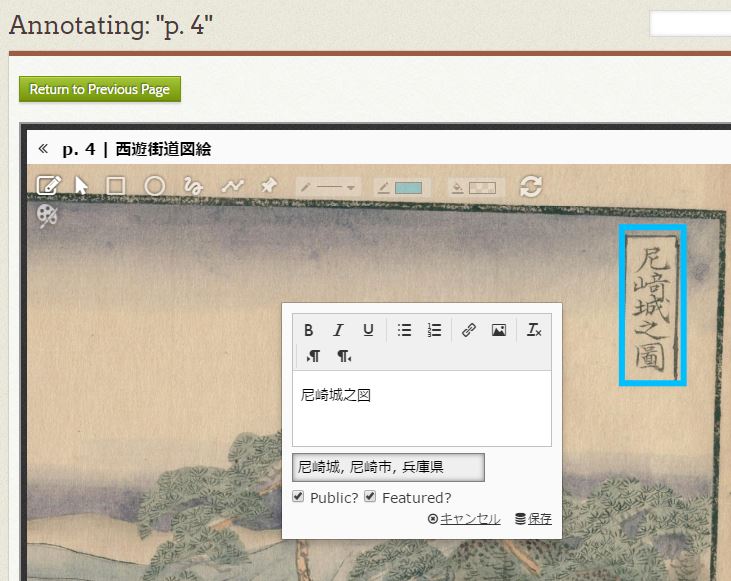
Task: Select the pointer arrow tool
Action: coord(81,186)
